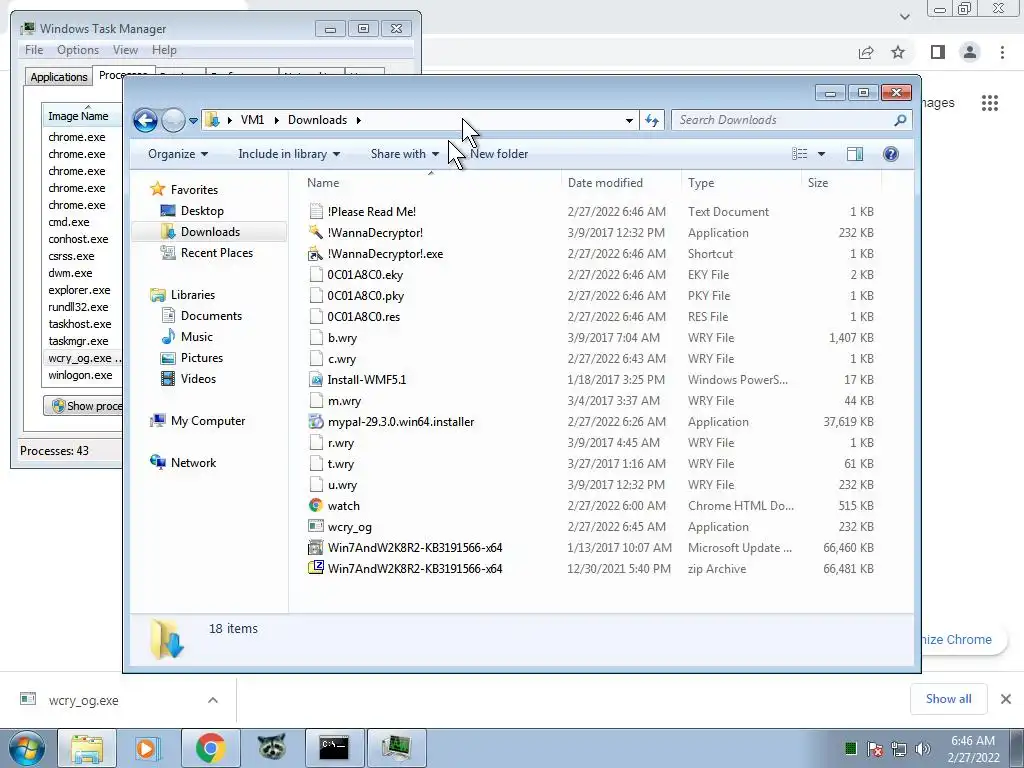Image resolution: width=1024 pixels, height=768 pixels.
Task: Select mypal-29.3.0.win64.installer icon
Action: pos(316,421)
